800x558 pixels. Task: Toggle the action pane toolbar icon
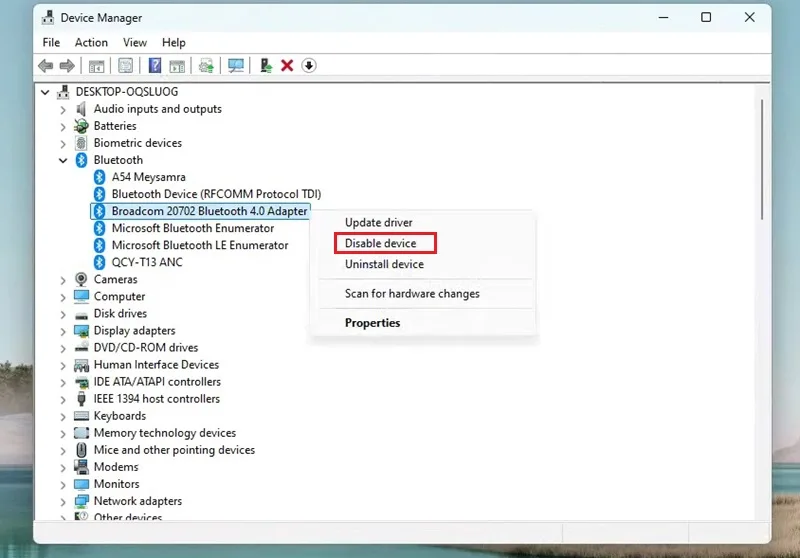coord(177,65)
